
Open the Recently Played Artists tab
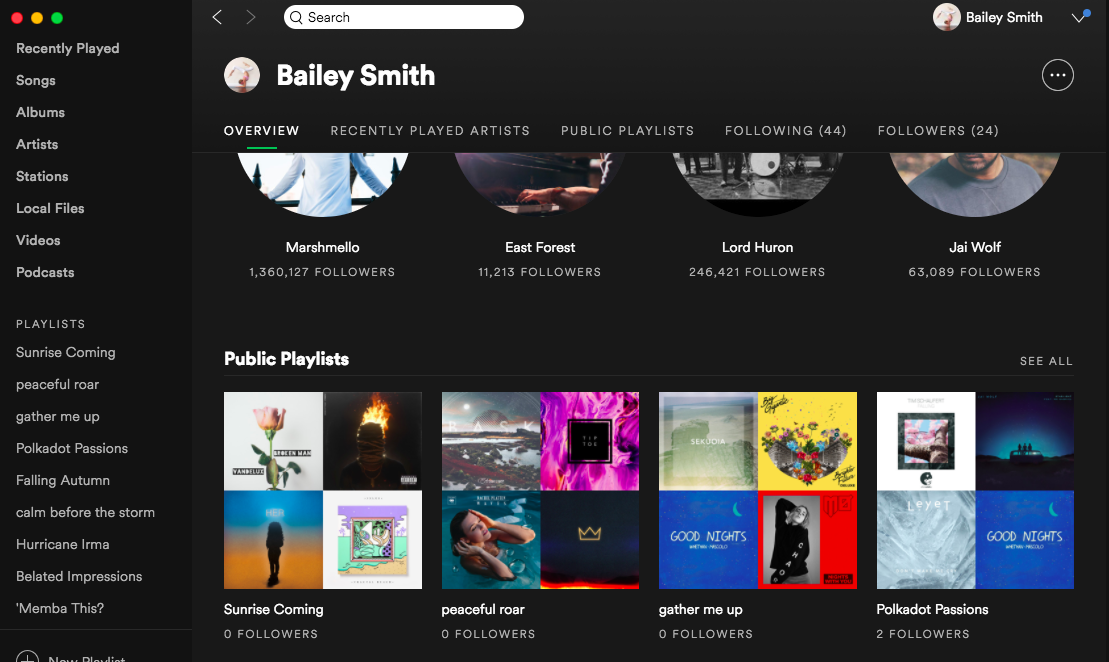[x=430, y=131]
